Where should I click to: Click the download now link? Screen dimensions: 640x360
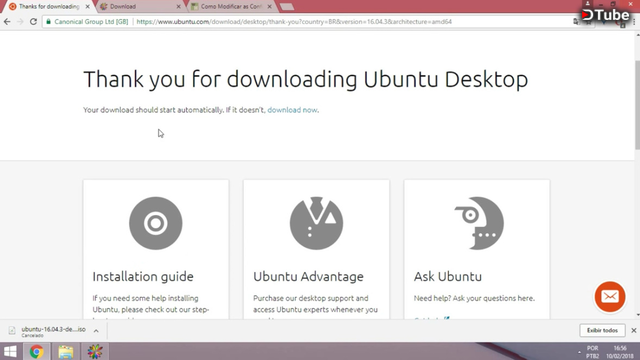(x=292, y=110)
